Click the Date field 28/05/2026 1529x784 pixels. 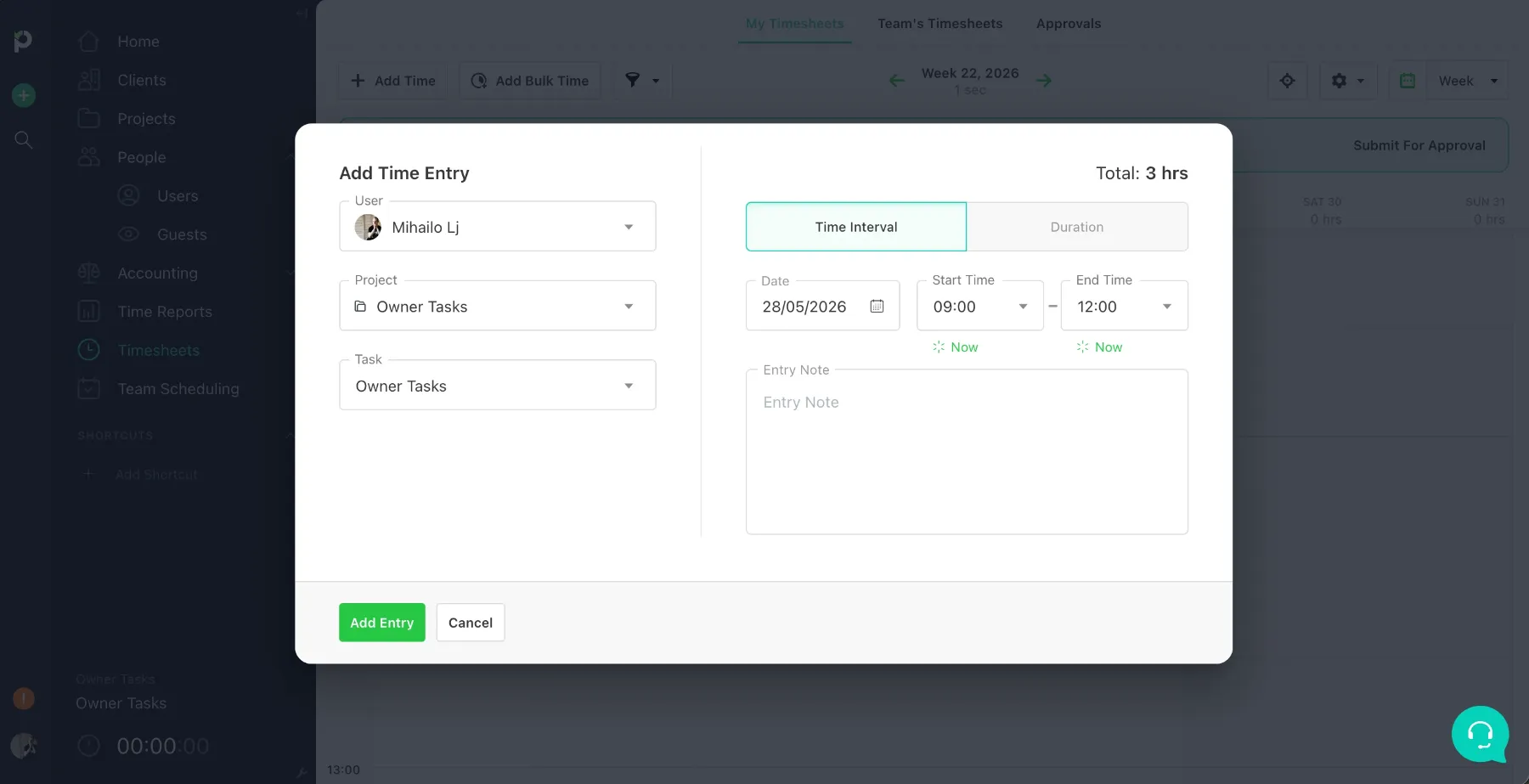tap(822, 306)
